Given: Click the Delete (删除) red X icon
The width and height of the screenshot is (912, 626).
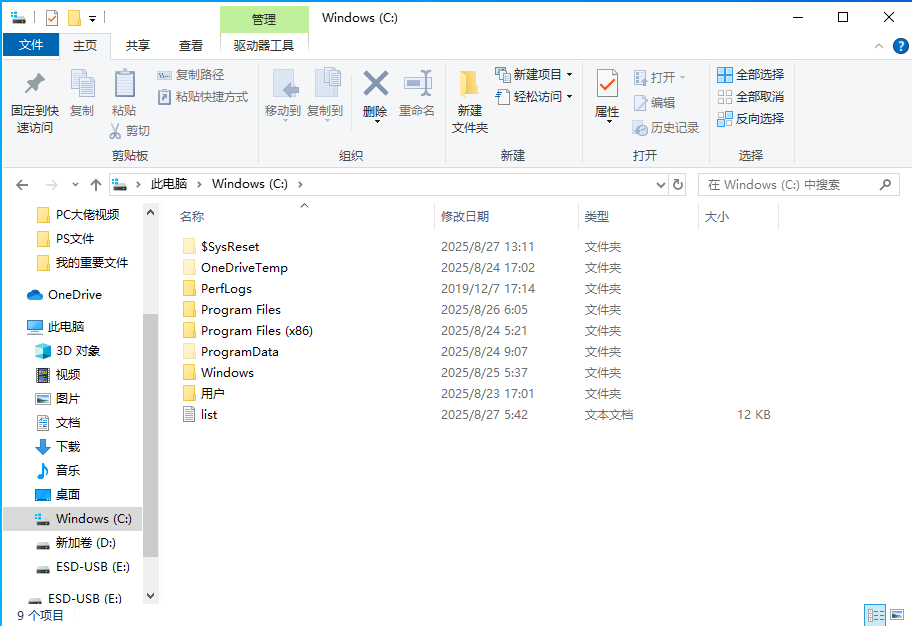Looking at the screenshot, I should pyautogui.click(x=376, y=83).
